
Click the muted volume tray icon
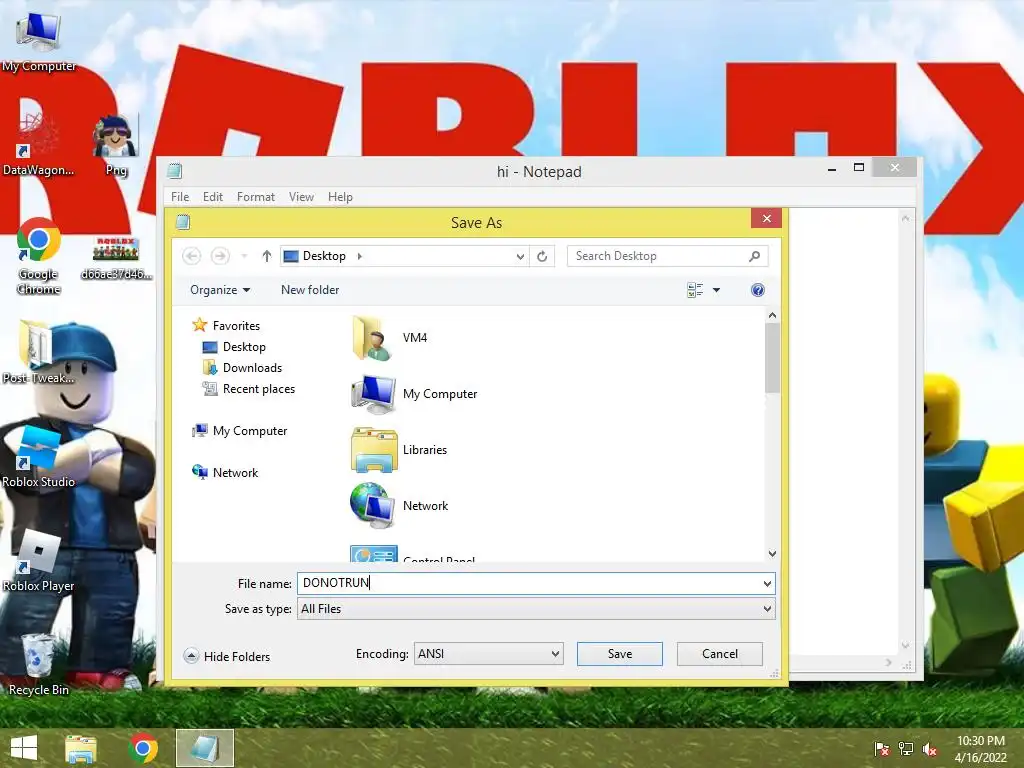pos(930,749)
